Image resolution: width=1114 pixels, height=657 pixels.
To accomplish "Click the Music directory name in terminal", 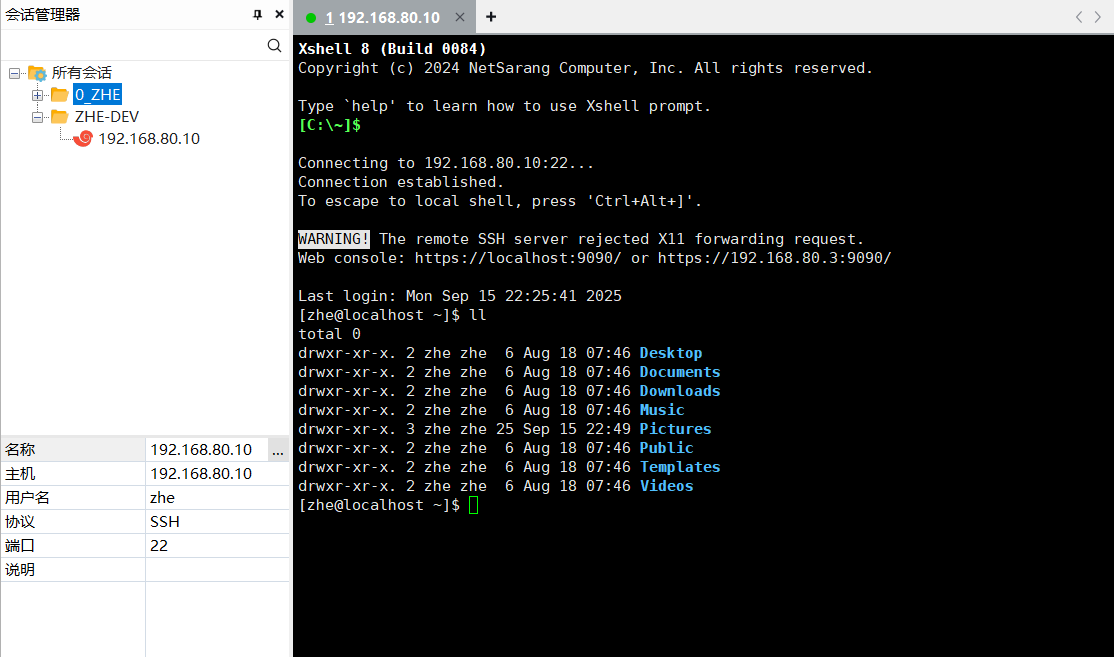I will coord(662,410).
